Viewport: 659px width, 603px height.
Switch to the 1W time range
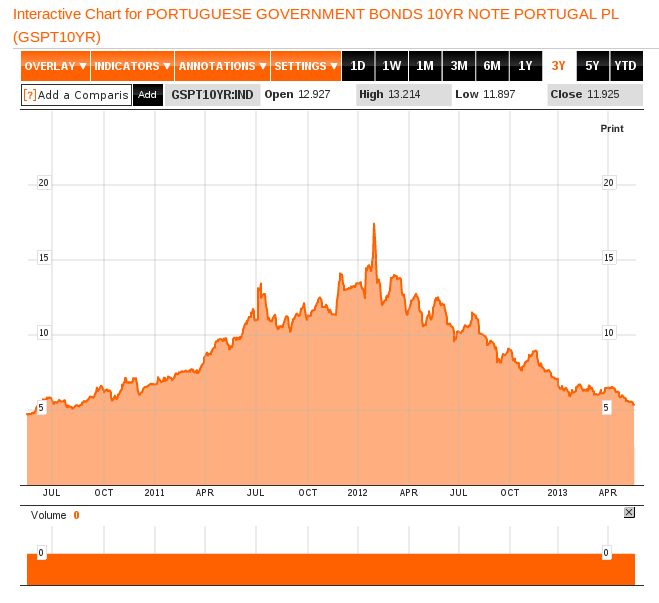pos(392,66)
